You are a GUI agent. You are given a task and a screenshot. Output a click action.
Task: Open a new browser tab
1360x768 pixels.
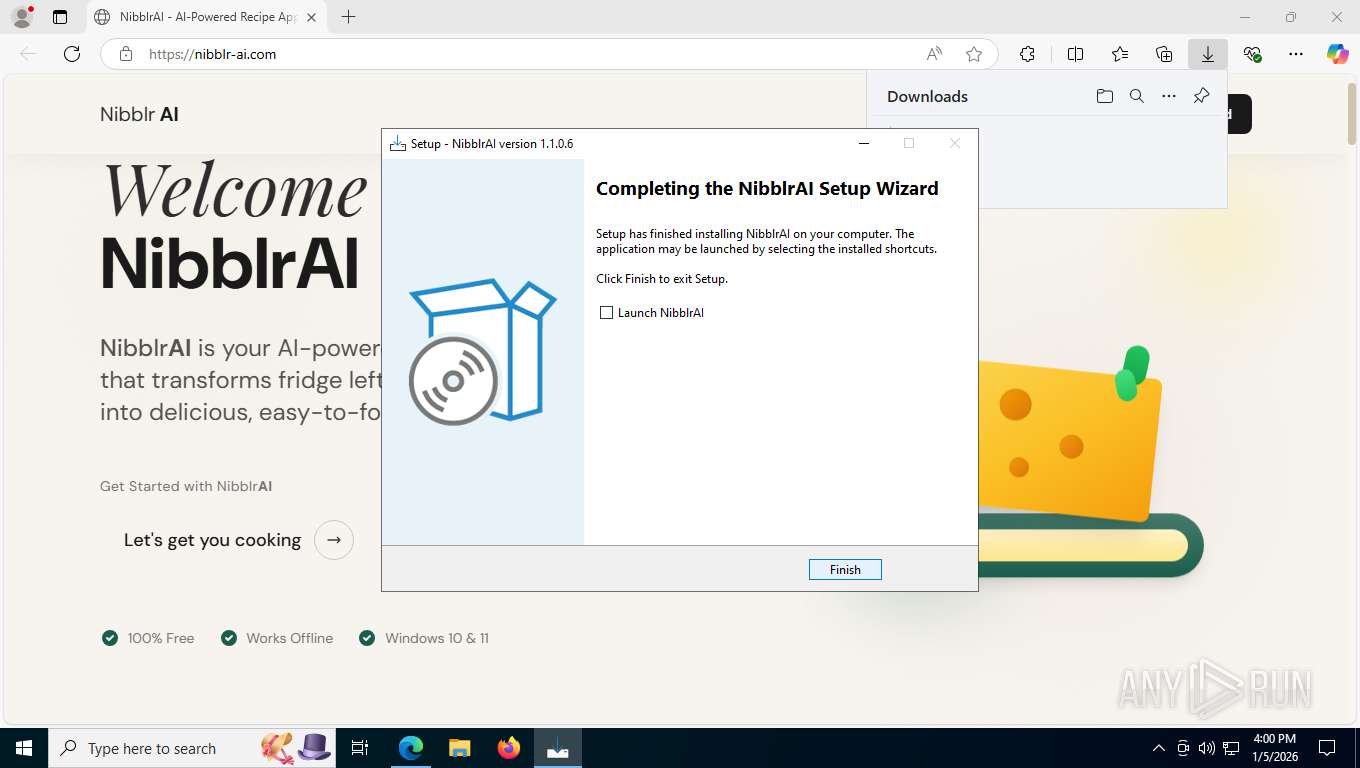pos(348,17)
